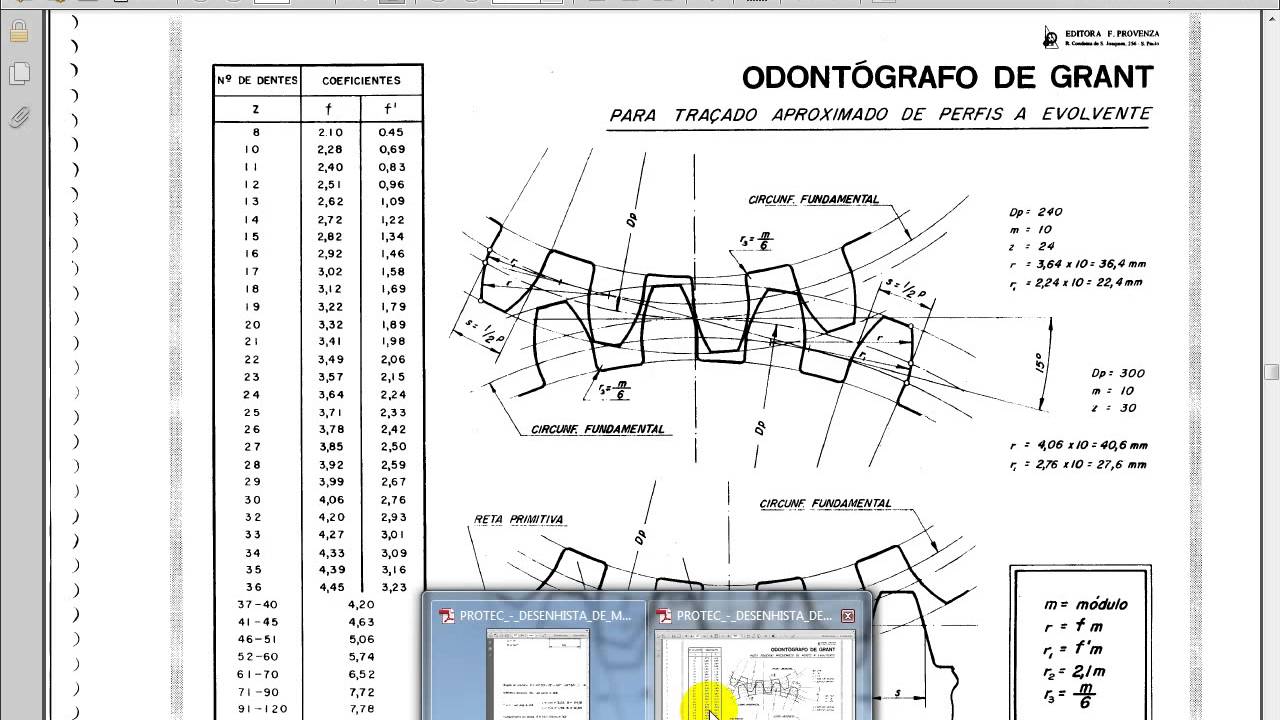1280x720 pixels.
Task: Click the RETA PRIMITIVA label
Action: pyautogui.click(x=518, y=519)
